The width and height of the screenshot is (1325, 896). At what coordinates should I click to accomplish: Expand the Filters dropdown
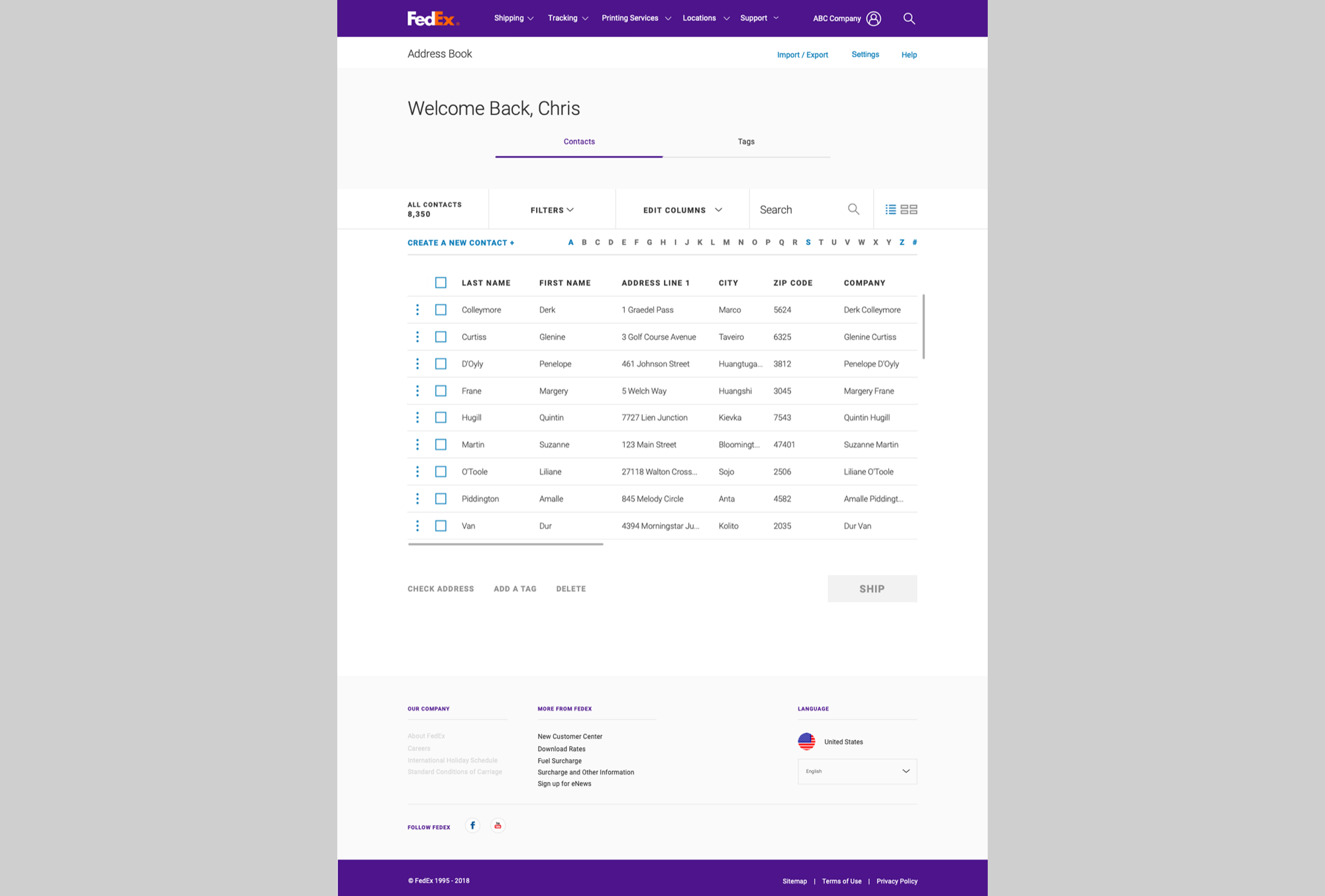tap(551, 209)
